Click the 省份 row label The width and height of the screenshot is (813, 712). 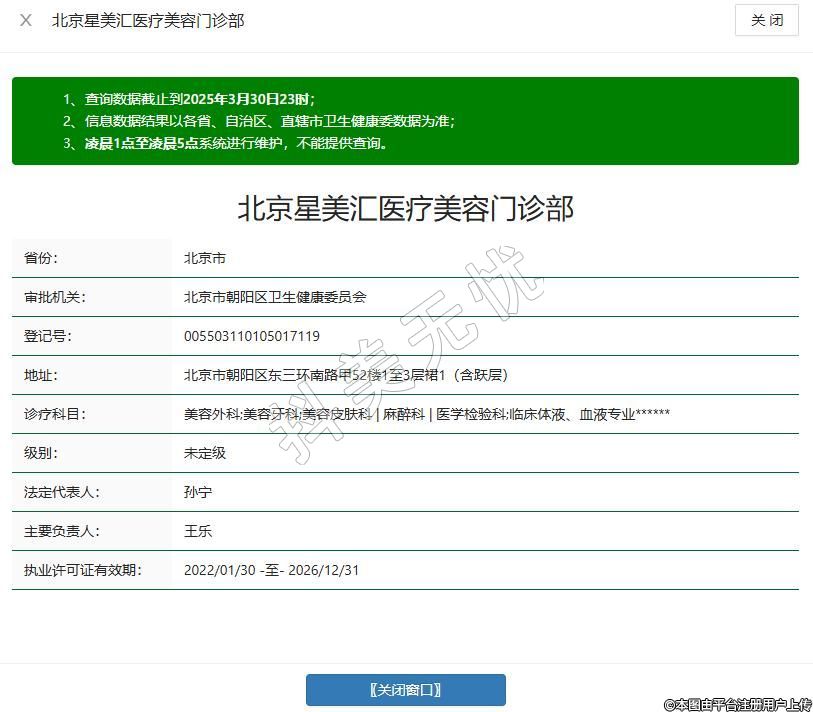click(41, 258)
